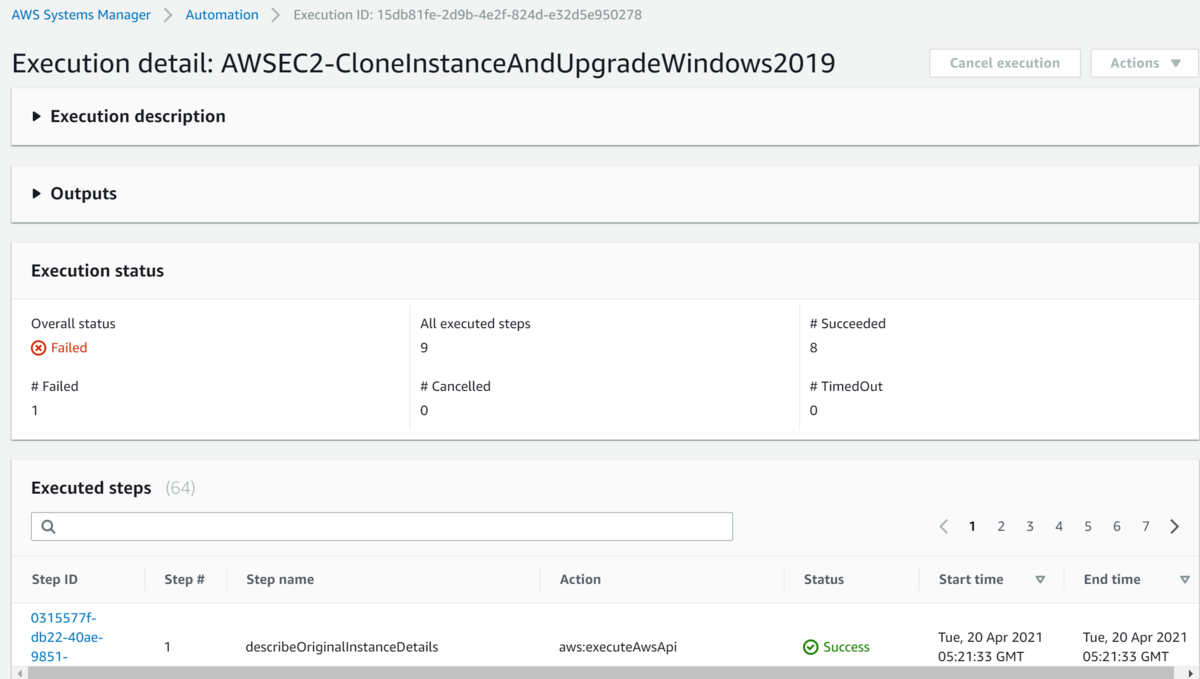Click aws:executeAwsApi action cell

click(618, 647)
